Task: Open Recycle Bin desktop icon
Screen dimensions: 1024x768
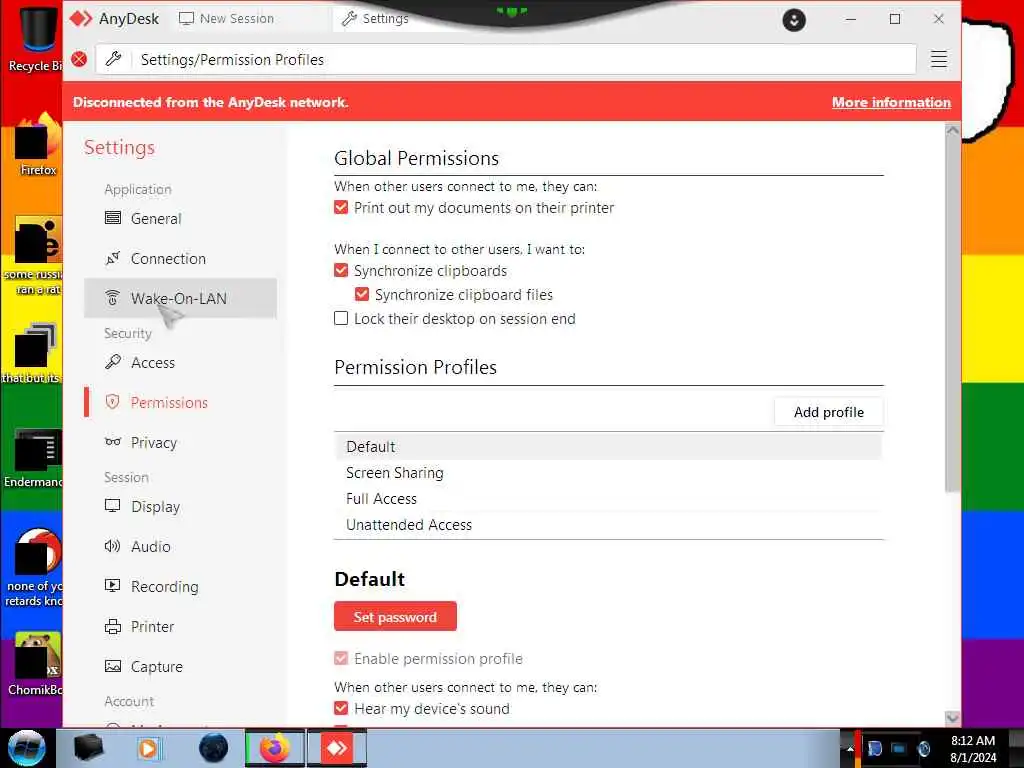Action: pos(34,38)
